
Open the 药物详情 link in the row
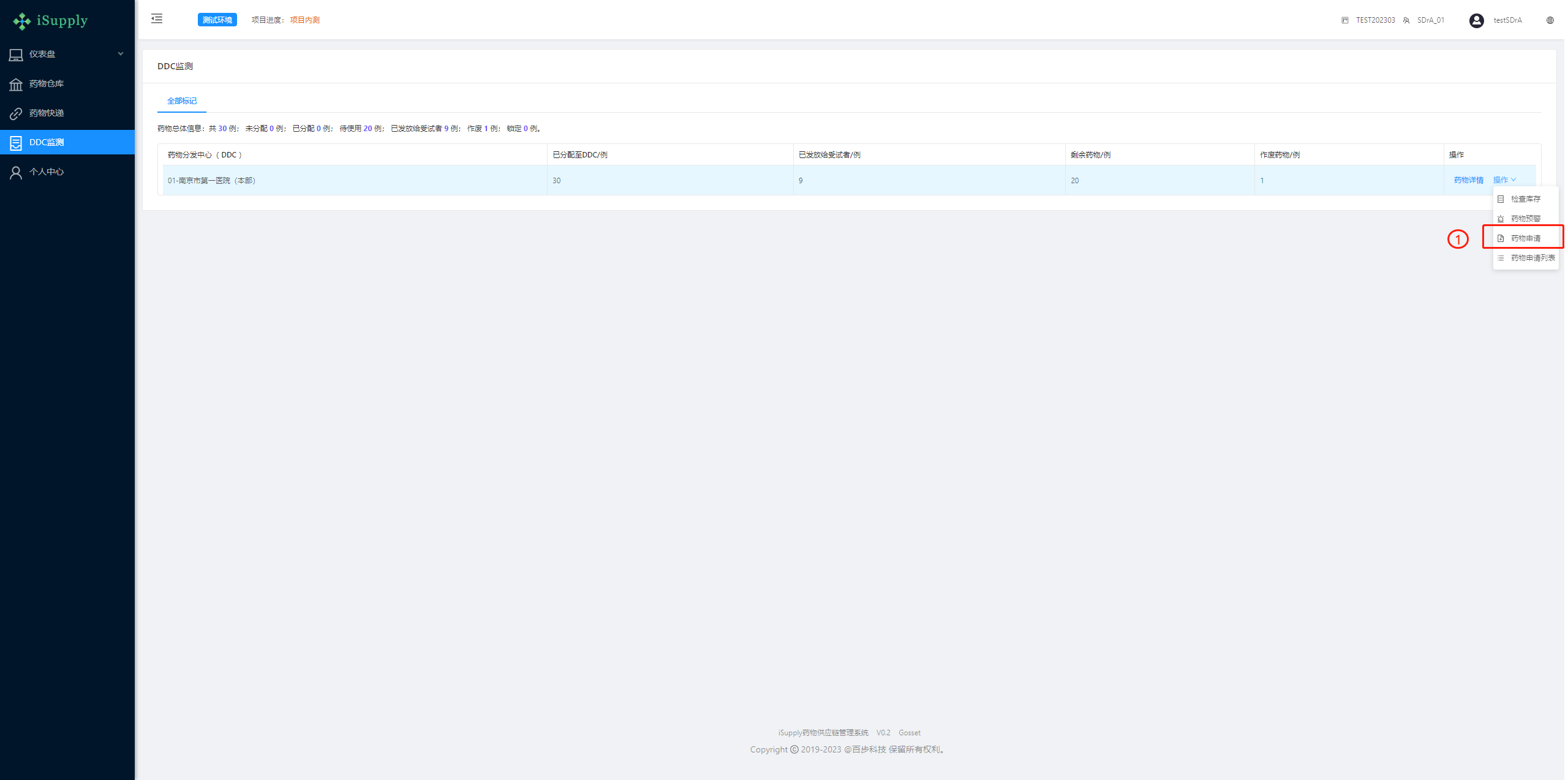(x=1468, y=180)
